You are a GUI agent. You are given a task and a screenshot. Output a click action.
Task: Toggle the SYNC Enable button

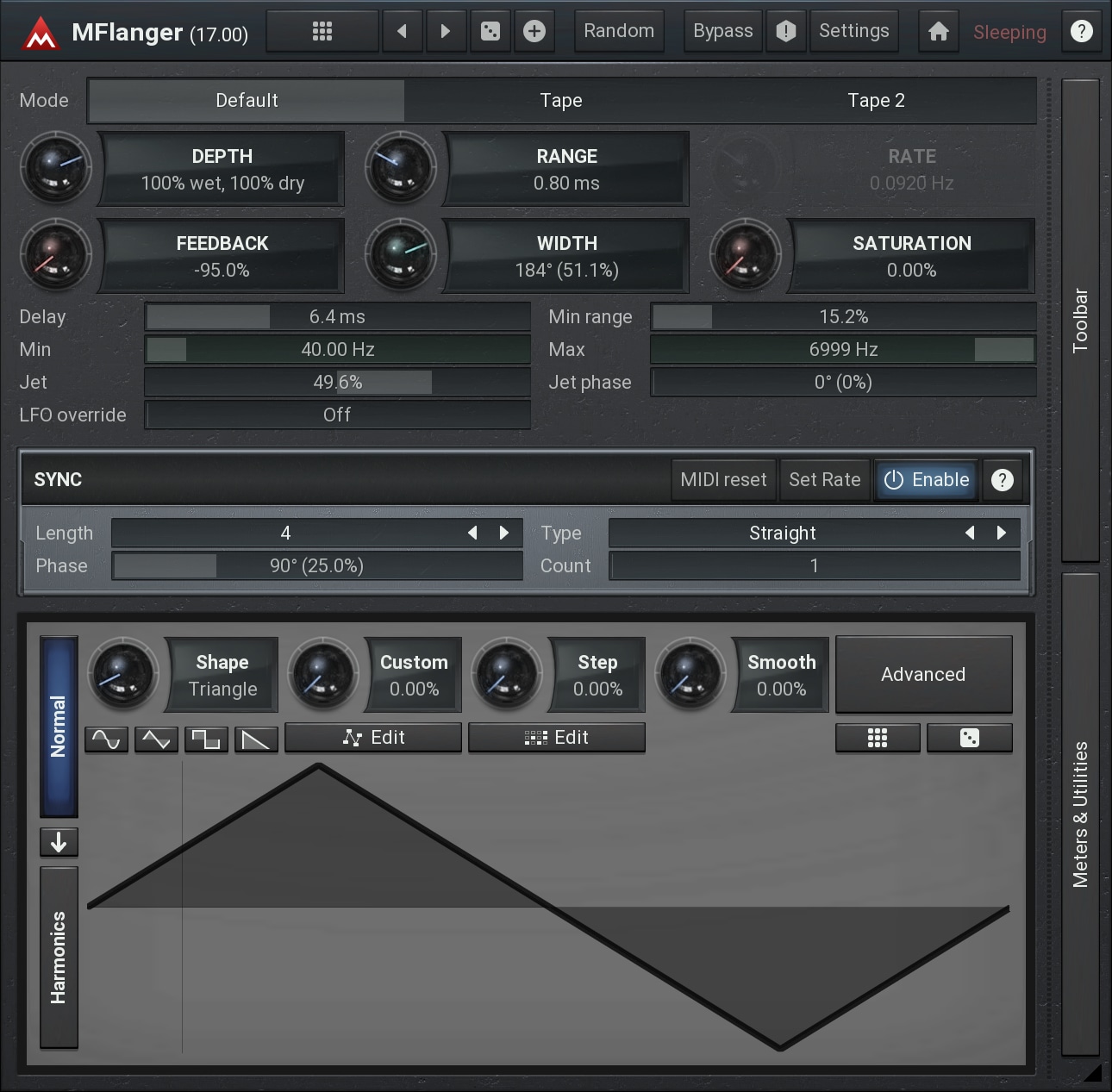(x=927, y=480)
